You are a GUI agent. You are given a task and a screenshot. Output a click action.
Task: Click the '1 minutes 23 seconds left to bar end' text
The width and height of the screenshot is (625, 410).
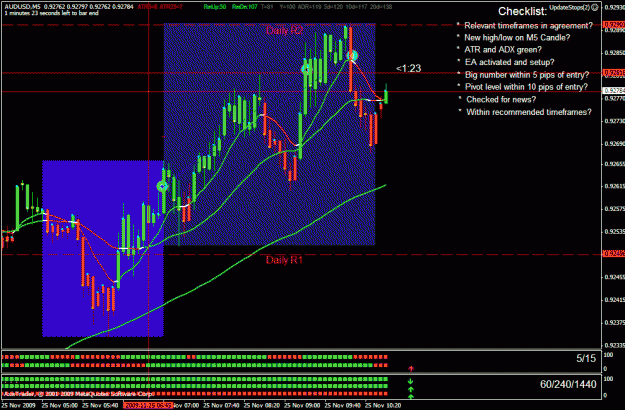point(51,13)
